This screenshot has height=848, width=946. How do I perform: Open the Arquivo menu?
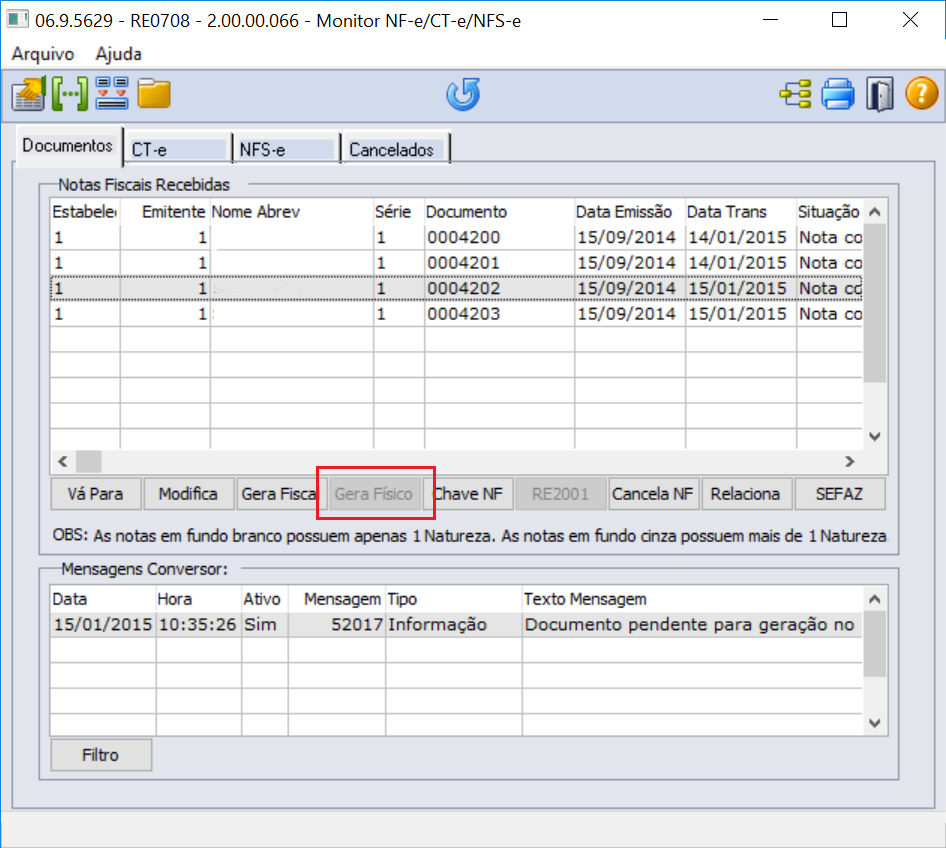click(43, 54)
